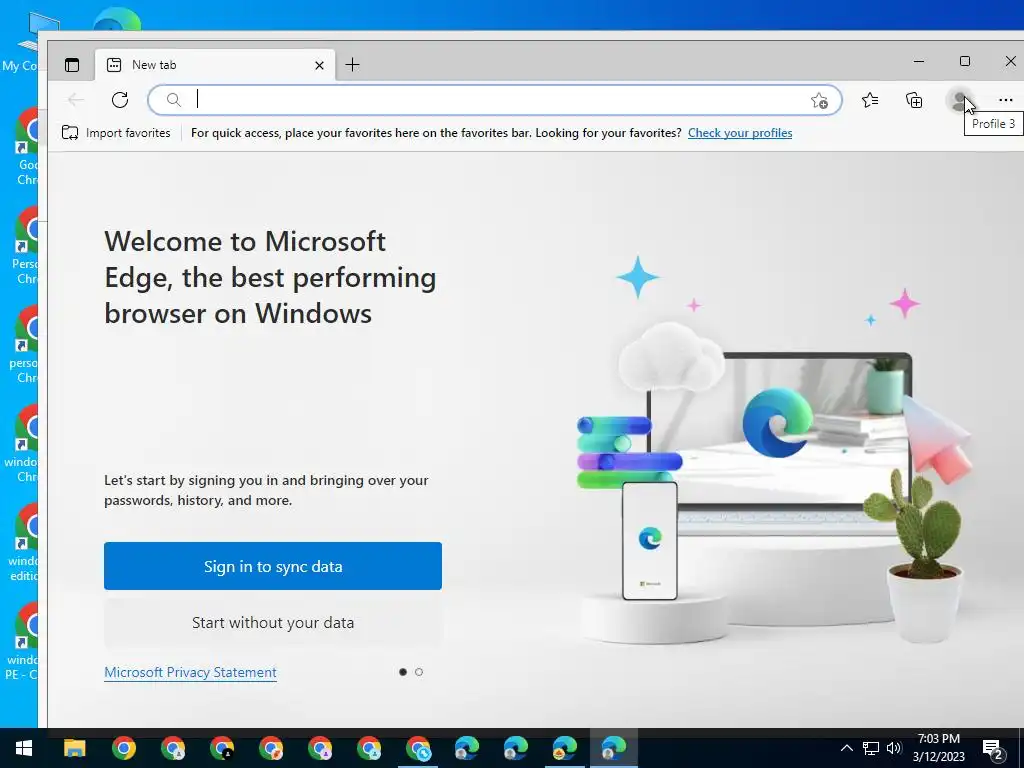
Task: Open Settings and more ellipsis menu
Action: coord(1006,100)
